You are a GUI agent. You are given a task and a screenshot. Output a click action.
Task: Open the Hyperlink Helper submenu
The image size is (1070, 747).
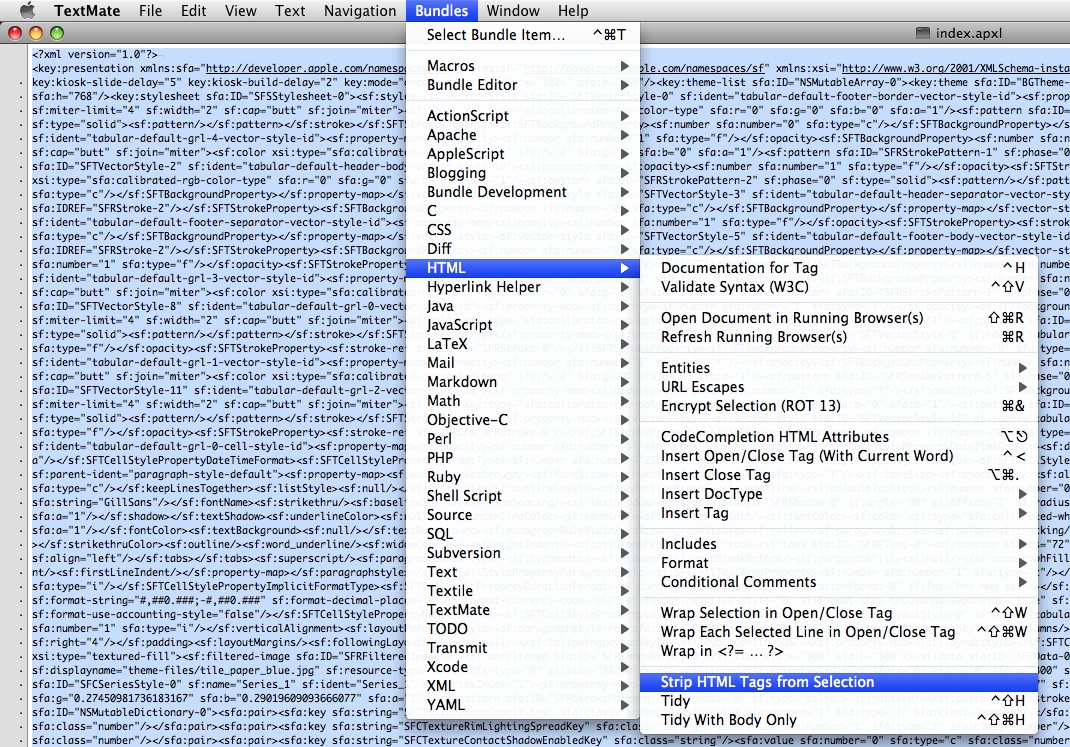pyautogui.click(x=523, y=287)
